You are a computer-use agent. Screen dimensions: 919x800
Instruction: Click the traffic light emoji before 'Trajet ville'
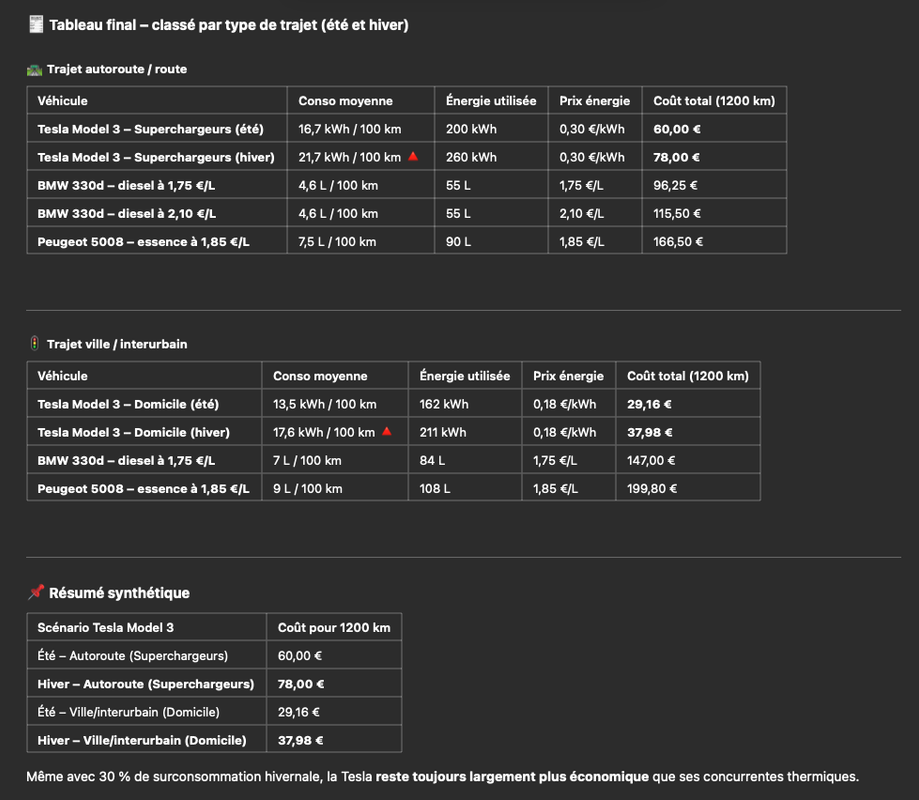click(35, 343)
